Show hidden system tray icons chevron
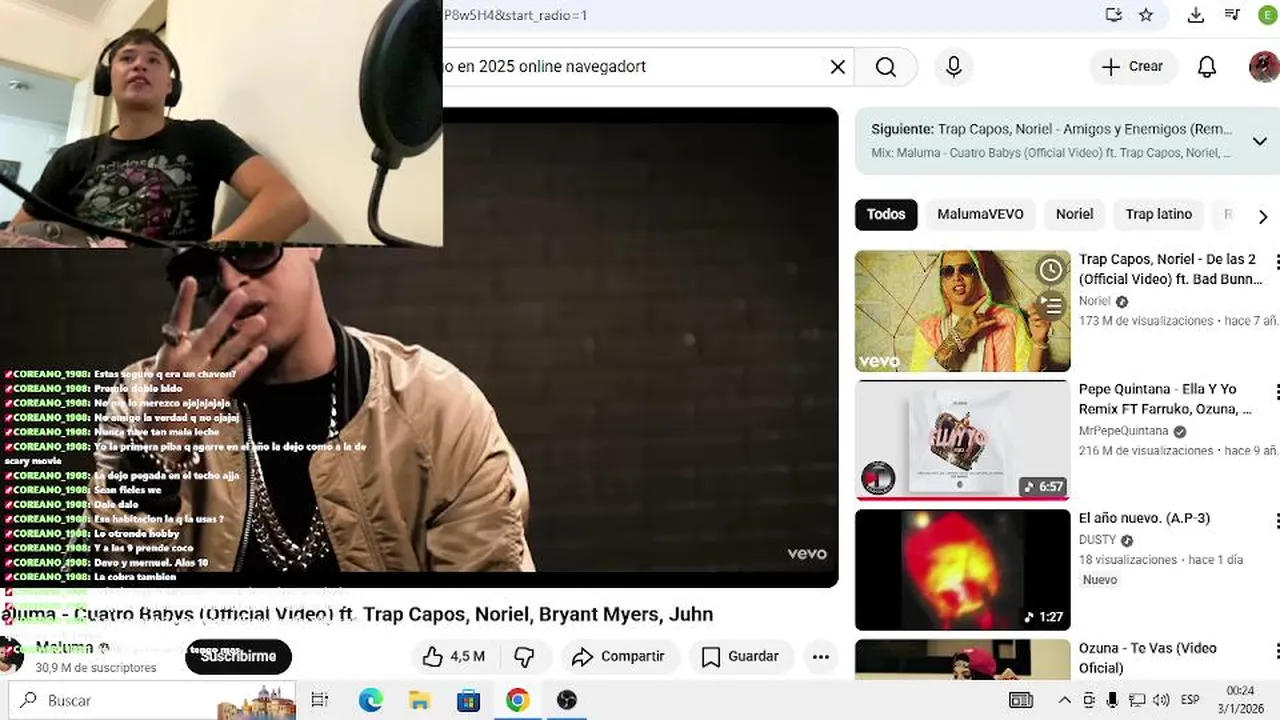 point(1064,700)
